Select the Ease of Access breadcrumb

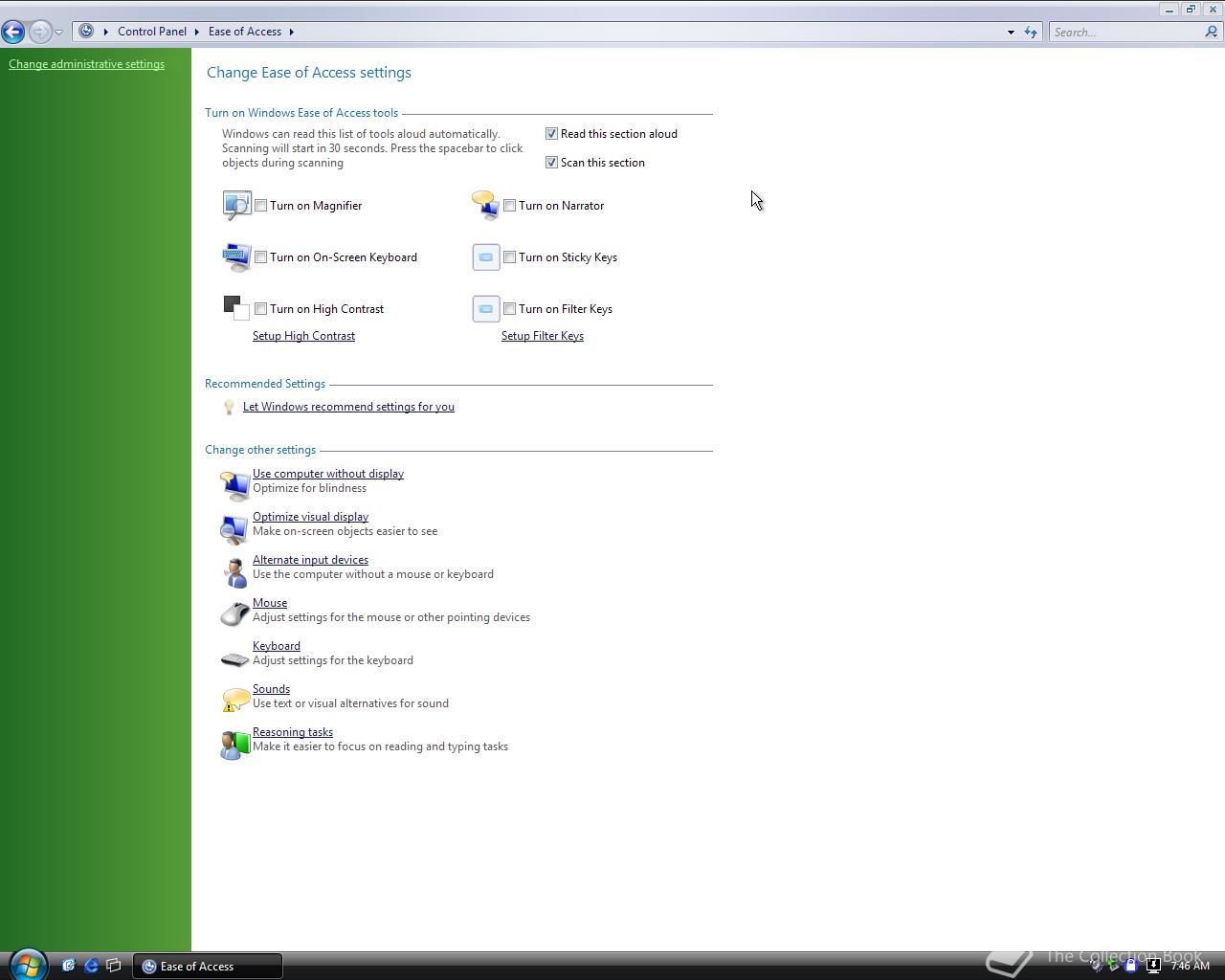click(x=245, y=32)
